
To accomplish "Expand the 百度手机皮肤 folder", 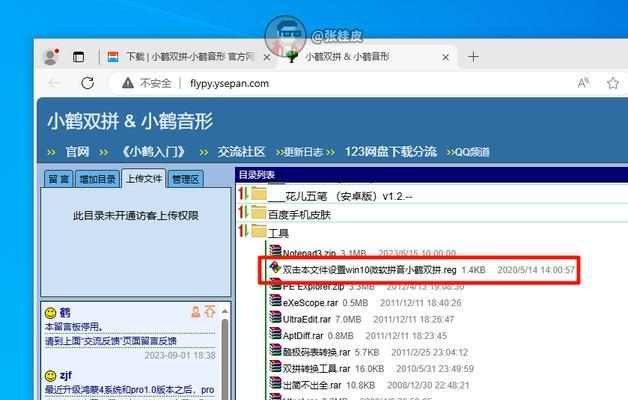I will coord(299,215).
